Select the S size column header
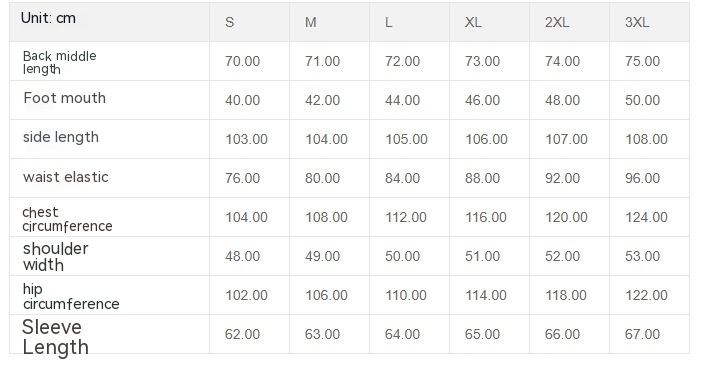The height and width of the screenshot is (370, 718). point(250,22)
